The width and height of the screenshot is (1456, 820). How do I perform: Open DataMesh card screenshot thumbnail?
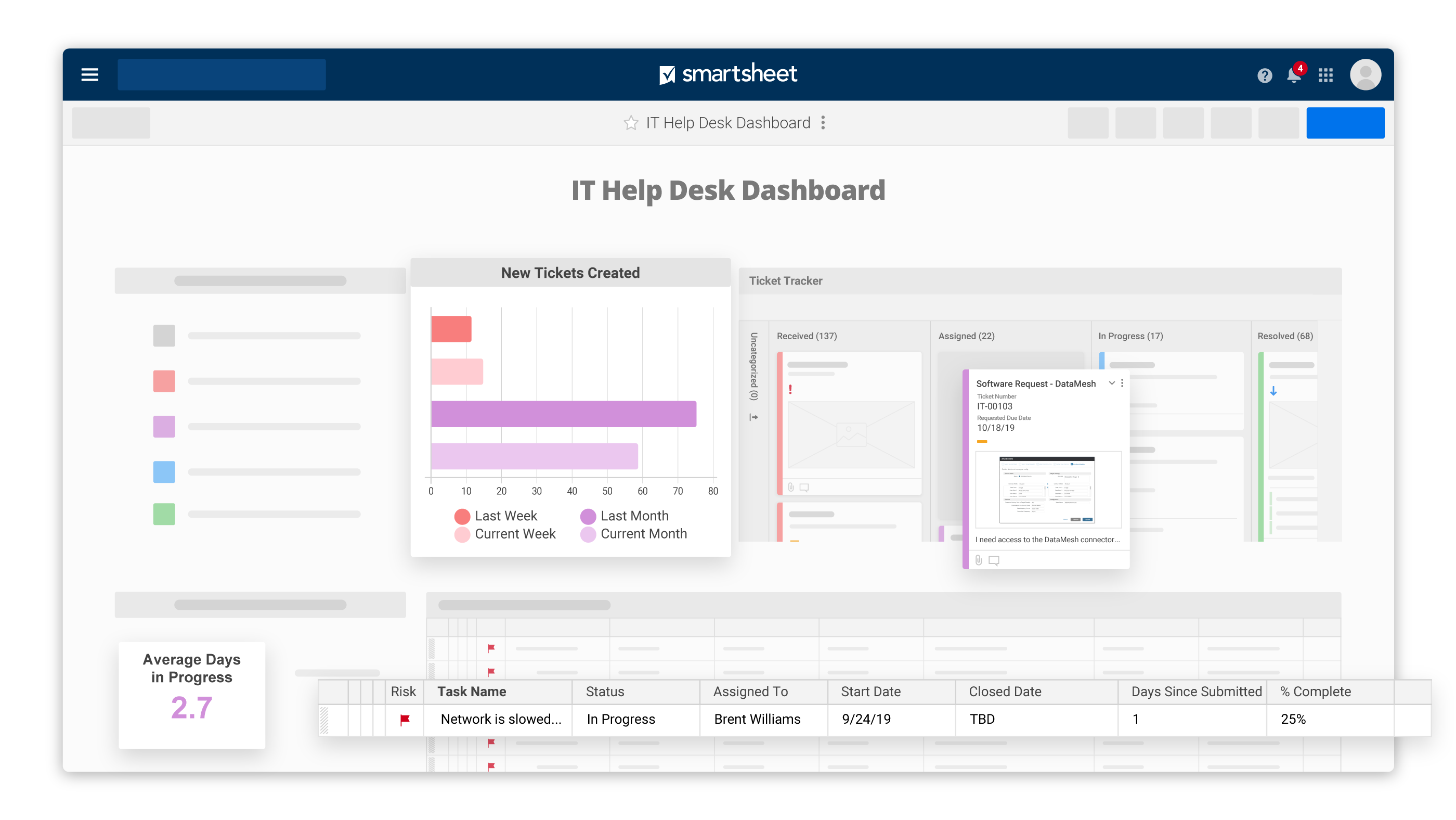pos(1047,489)
